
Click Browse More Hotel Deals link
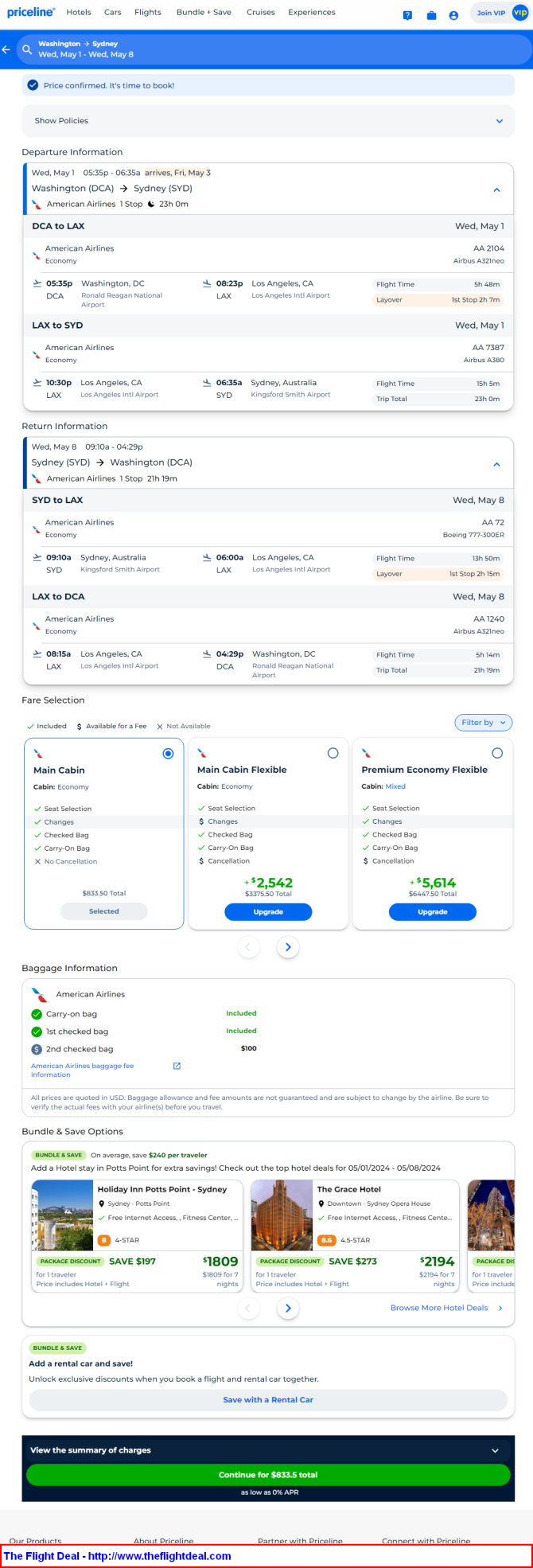tap(439, 1308)
